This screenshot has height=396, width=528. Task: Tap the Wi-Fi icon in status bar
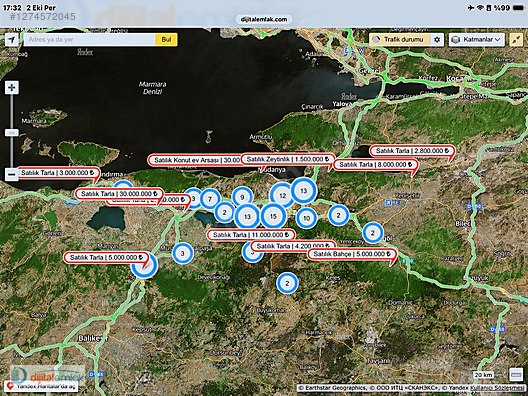coord(480,8)
